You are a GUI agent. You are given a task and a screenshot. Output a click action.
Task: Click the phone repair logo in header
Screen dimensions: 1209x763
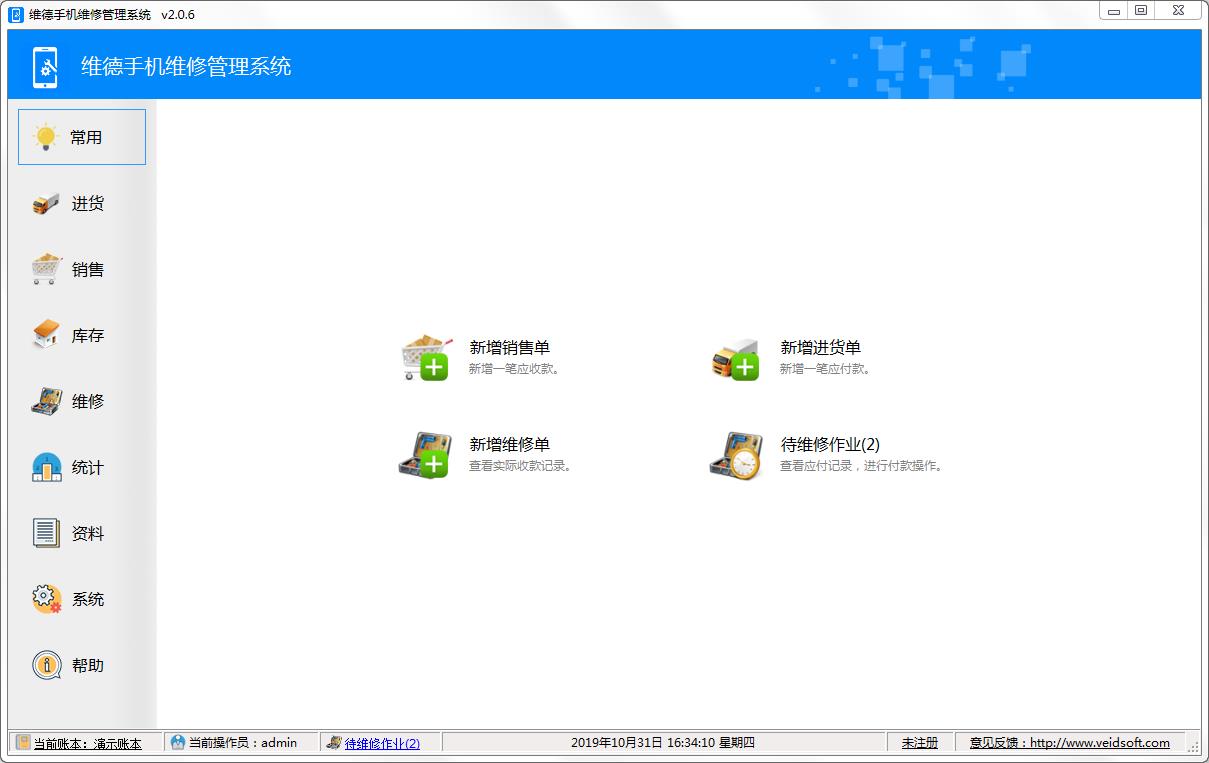point(46,66)
